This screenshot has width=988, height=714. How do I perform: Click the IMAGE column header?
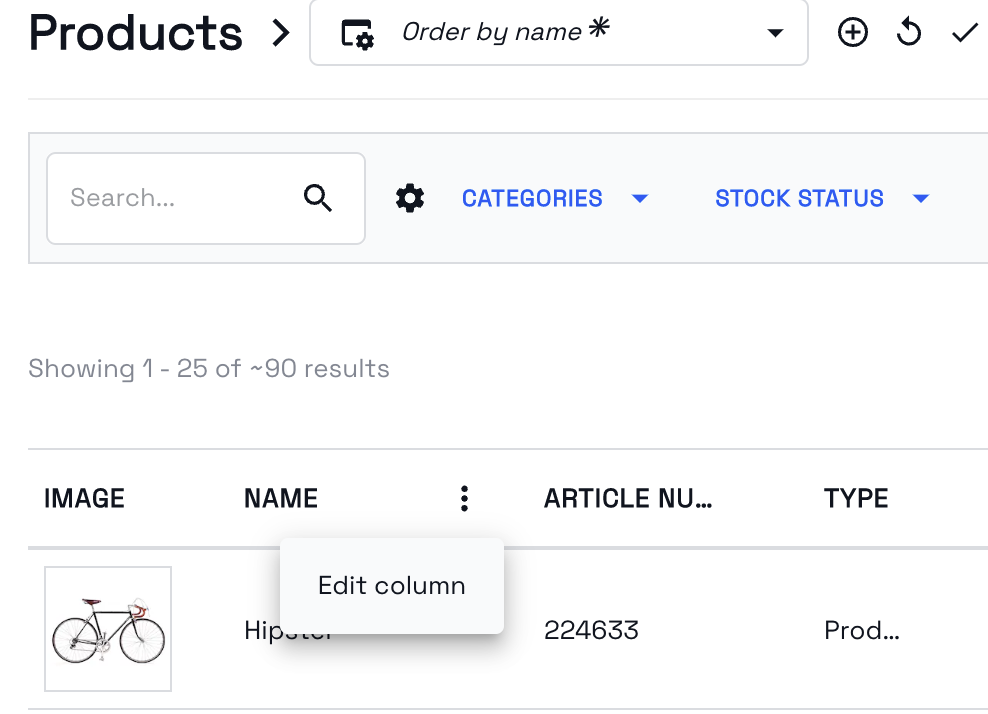pos(84,498)
